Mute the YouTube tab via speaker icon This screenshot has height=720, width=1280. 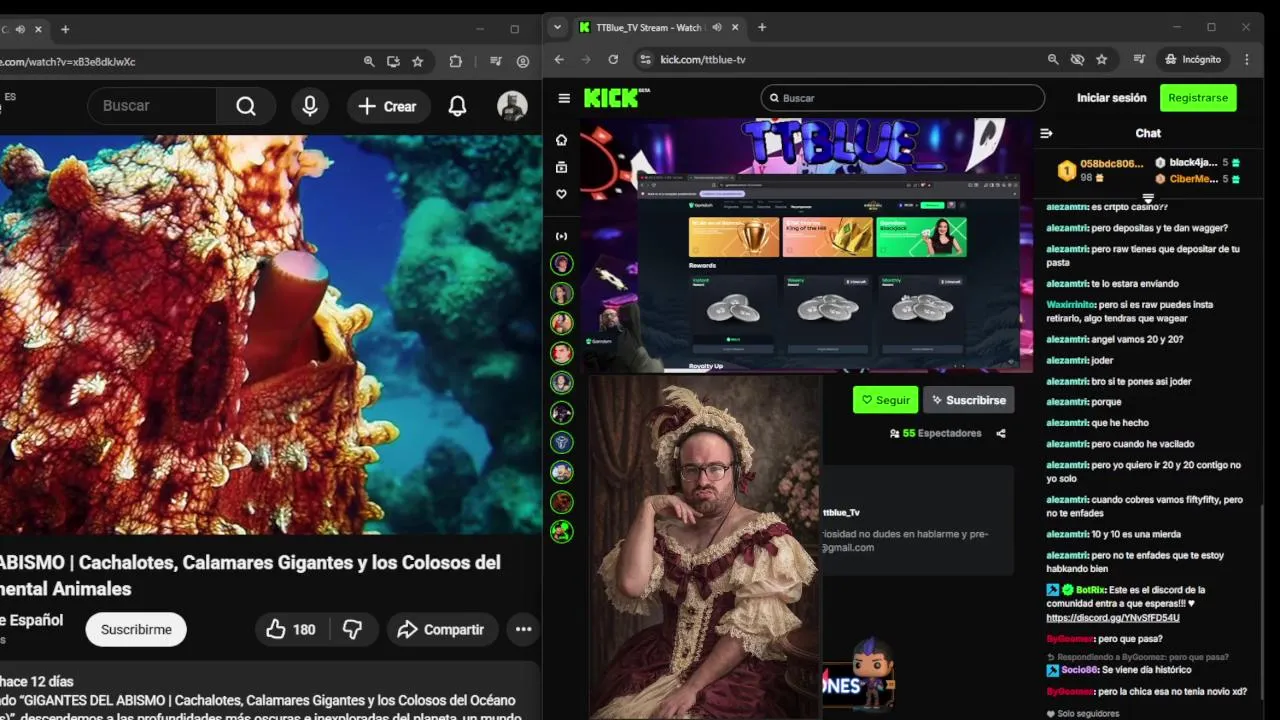click(21, 29)
